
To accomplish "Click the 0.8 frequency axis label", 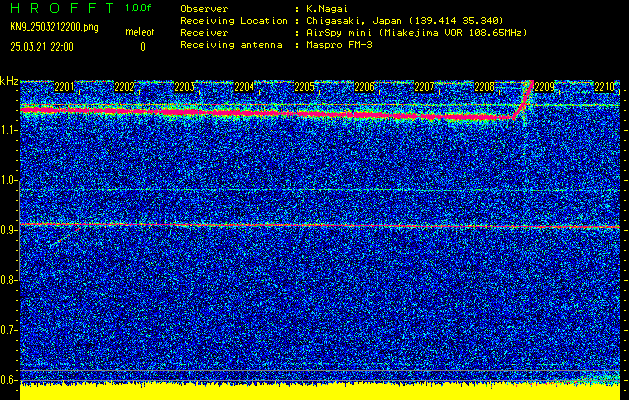I will pyautogui.click(x=9, y=280).
